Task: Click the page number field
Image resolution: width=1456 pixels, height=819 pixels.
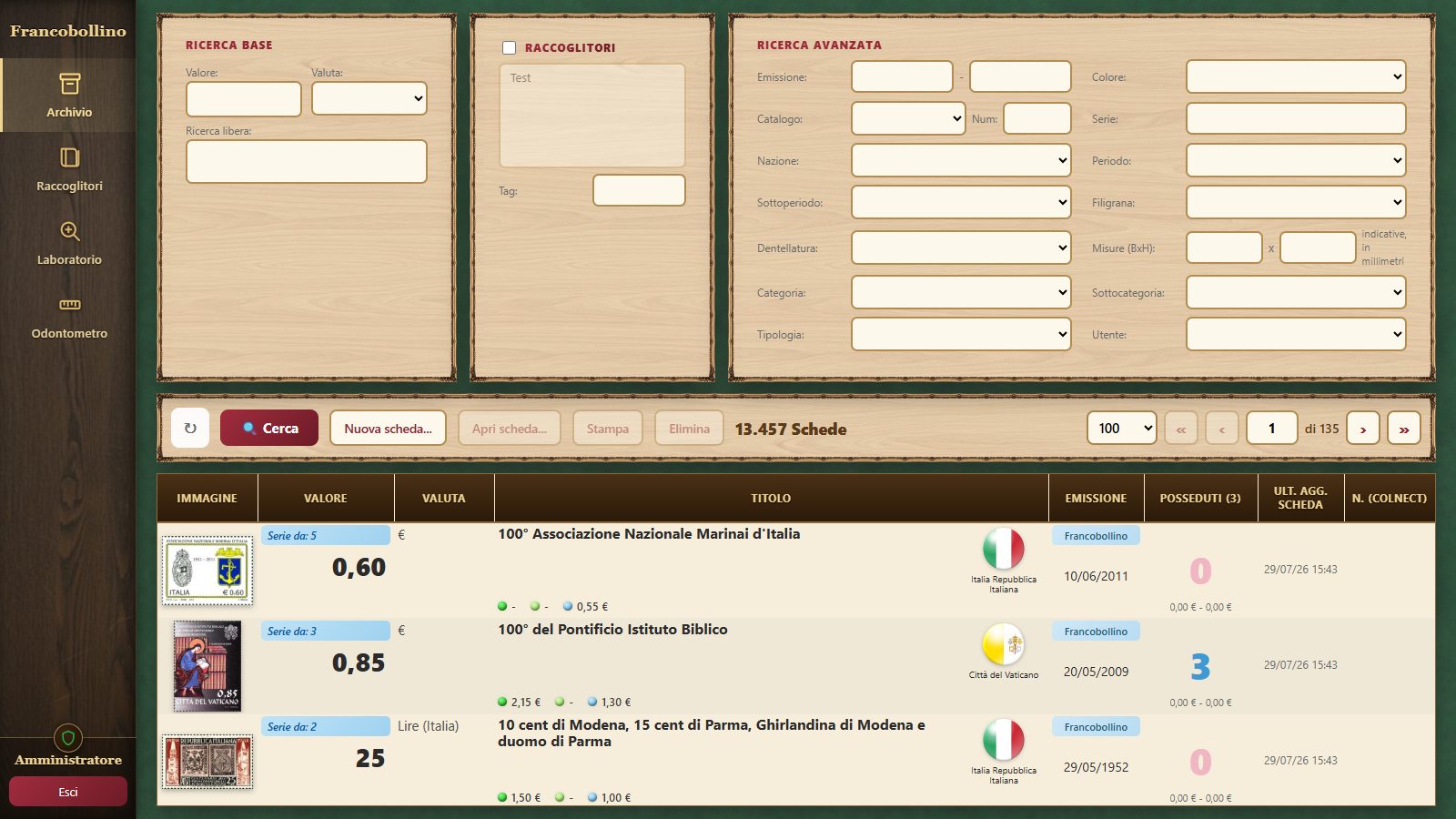Action: pyautogui.click(x=1271, y=428)
